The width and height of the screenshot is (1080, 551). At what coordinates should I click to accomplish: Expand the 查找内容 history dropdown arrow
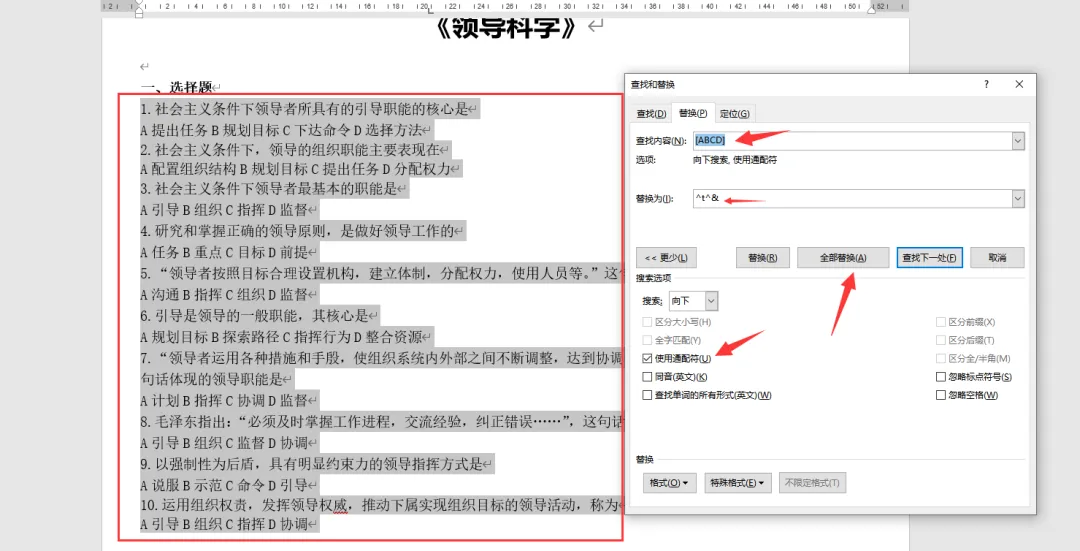(x=1018, y=141)
